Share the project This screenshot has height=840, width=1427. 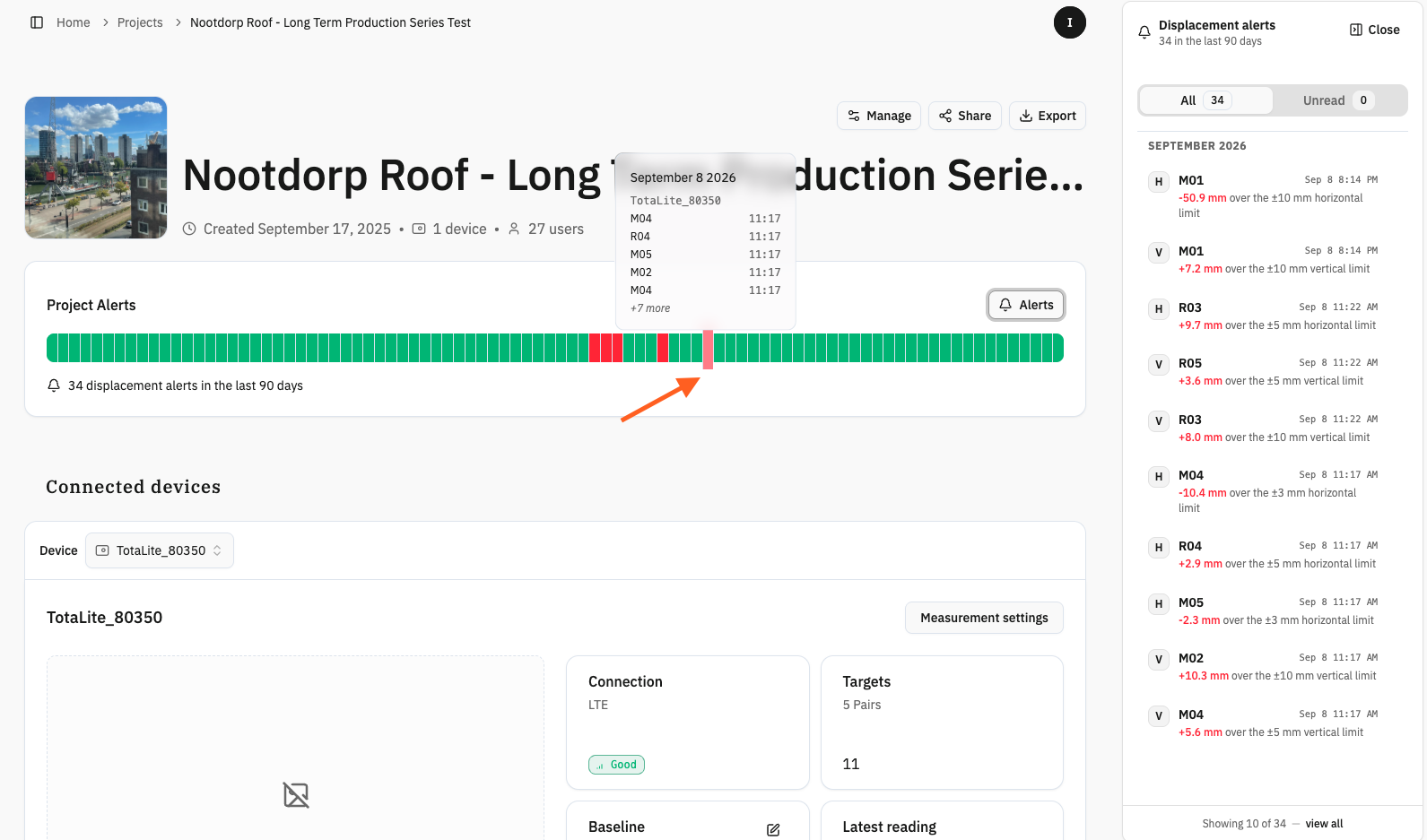click(x=965, y=116)
